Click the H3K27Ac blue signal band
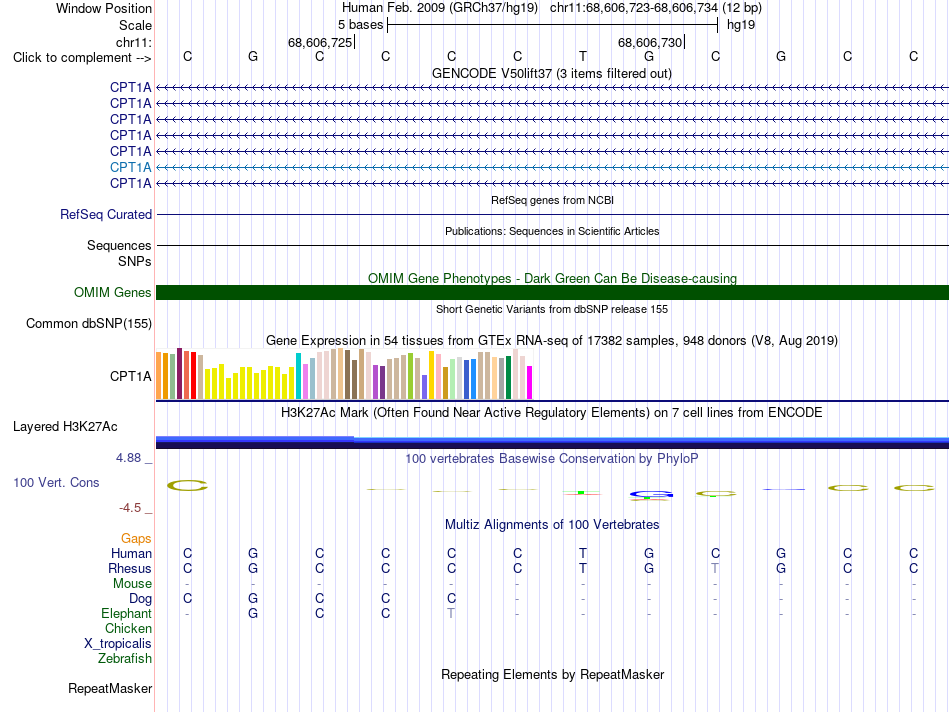The image size is (950, 712). coord(552,442)
